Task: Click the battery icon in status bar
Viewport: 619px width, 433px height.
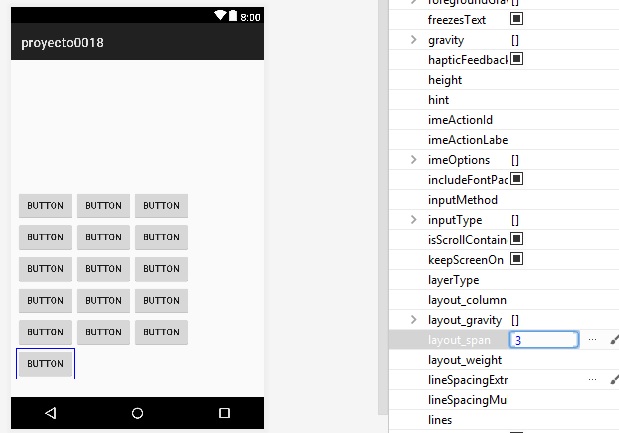Action: [x=232, y=17]
